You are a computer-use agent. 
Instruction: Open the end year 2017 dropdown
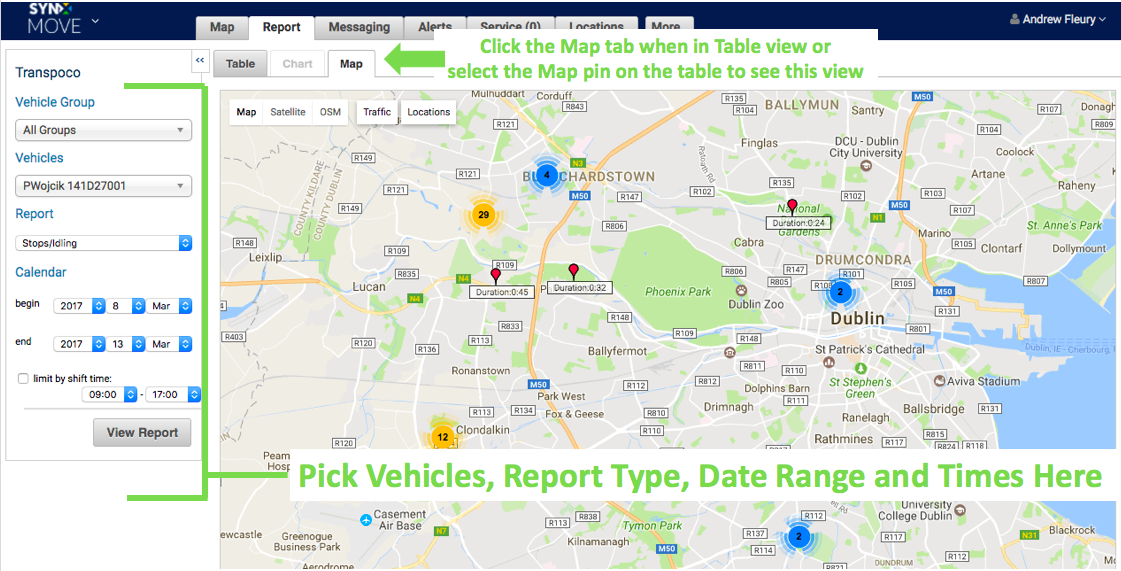tap(79, 344)
